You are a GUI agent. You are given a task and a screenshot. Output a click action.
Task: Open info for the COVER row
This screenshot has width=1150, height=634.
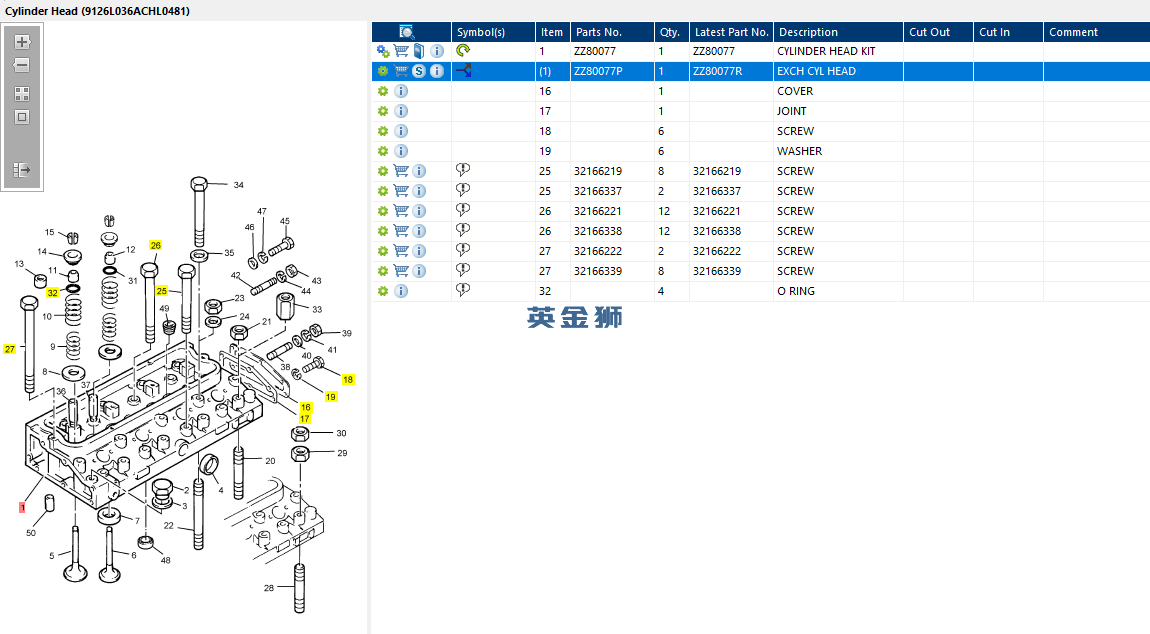pyautogui.click(x=401, y=91)
